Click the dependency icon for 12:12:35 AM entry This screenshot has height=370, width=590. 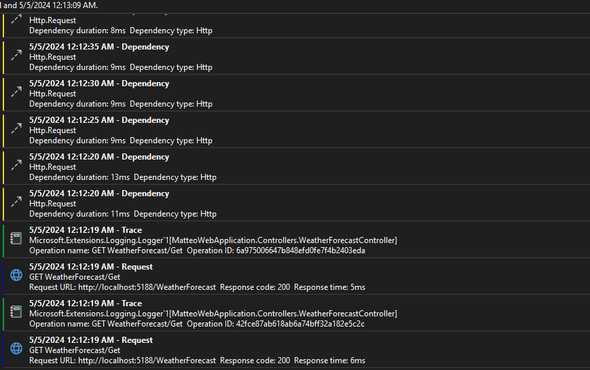coord(16,56)
